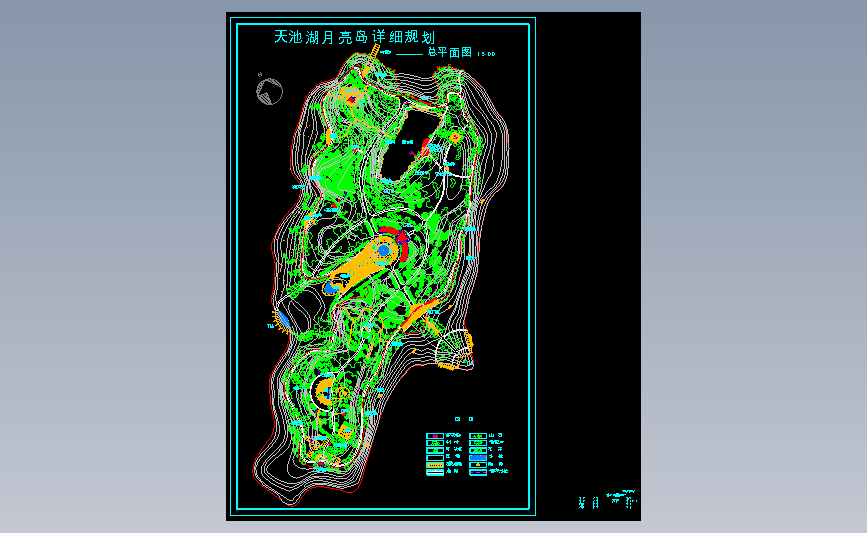Click the orange bridge at the island's top

(376, 51)
